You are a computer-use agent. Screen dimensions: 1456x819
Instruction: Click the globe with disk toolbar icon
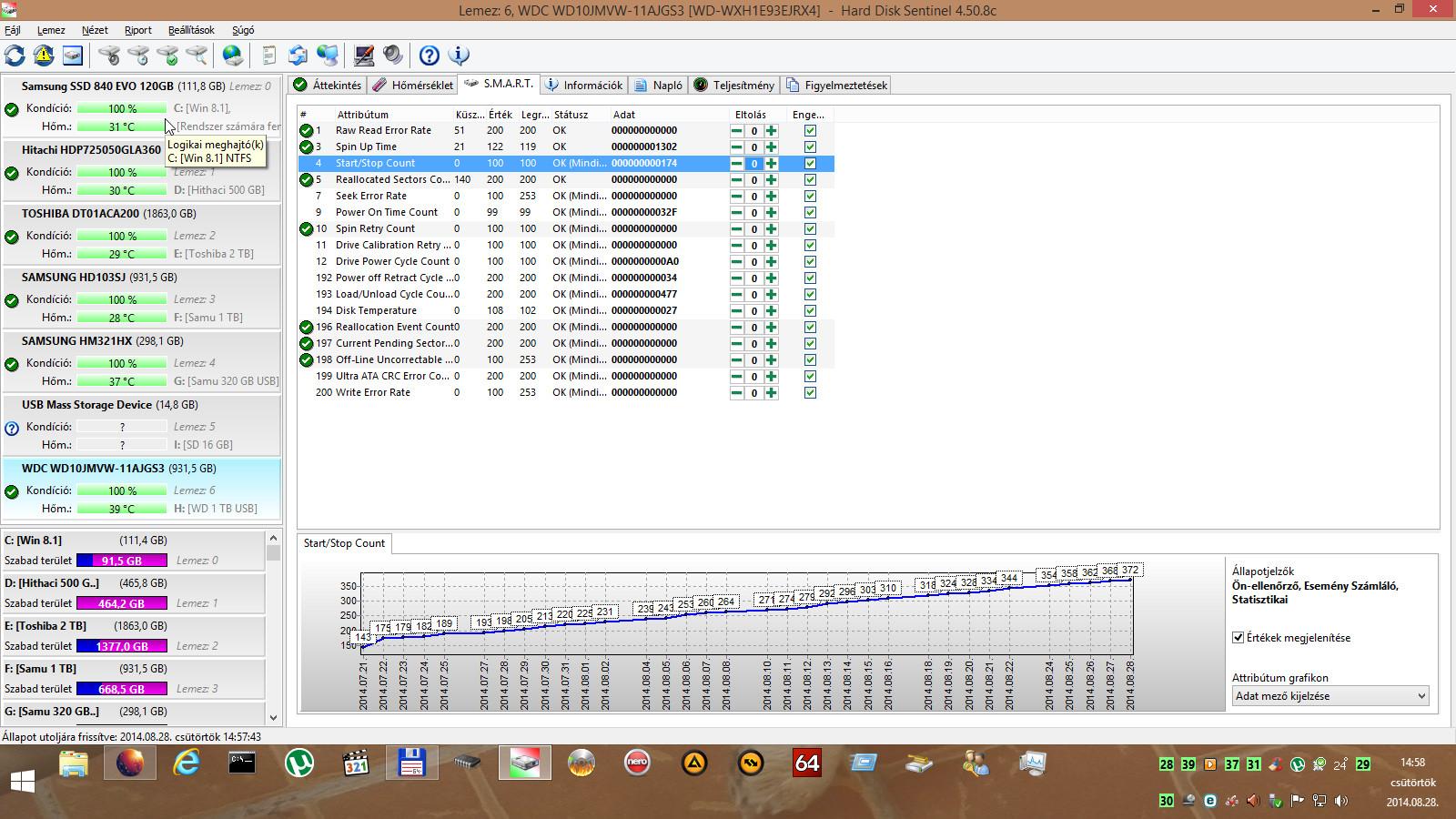pyautogui.click(x=233, y=56)
